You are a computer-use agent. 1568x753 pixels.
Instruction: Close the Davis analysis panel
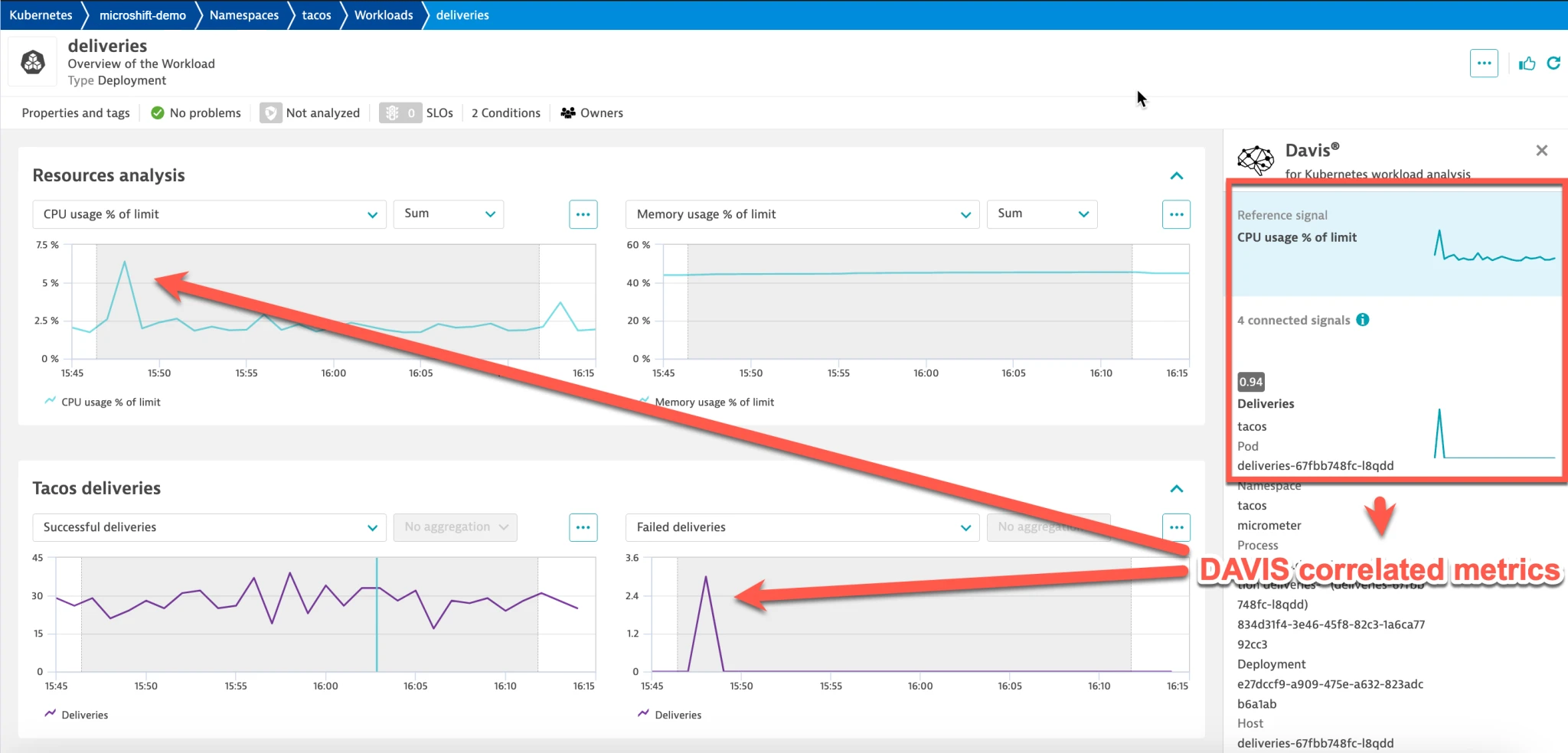click(x=1541, y=151)
